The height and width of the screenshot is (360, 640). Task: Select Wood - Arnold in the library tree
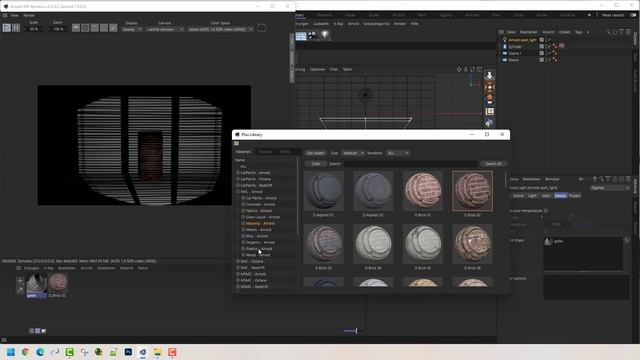pyautogui.click(x=258, y=255)
